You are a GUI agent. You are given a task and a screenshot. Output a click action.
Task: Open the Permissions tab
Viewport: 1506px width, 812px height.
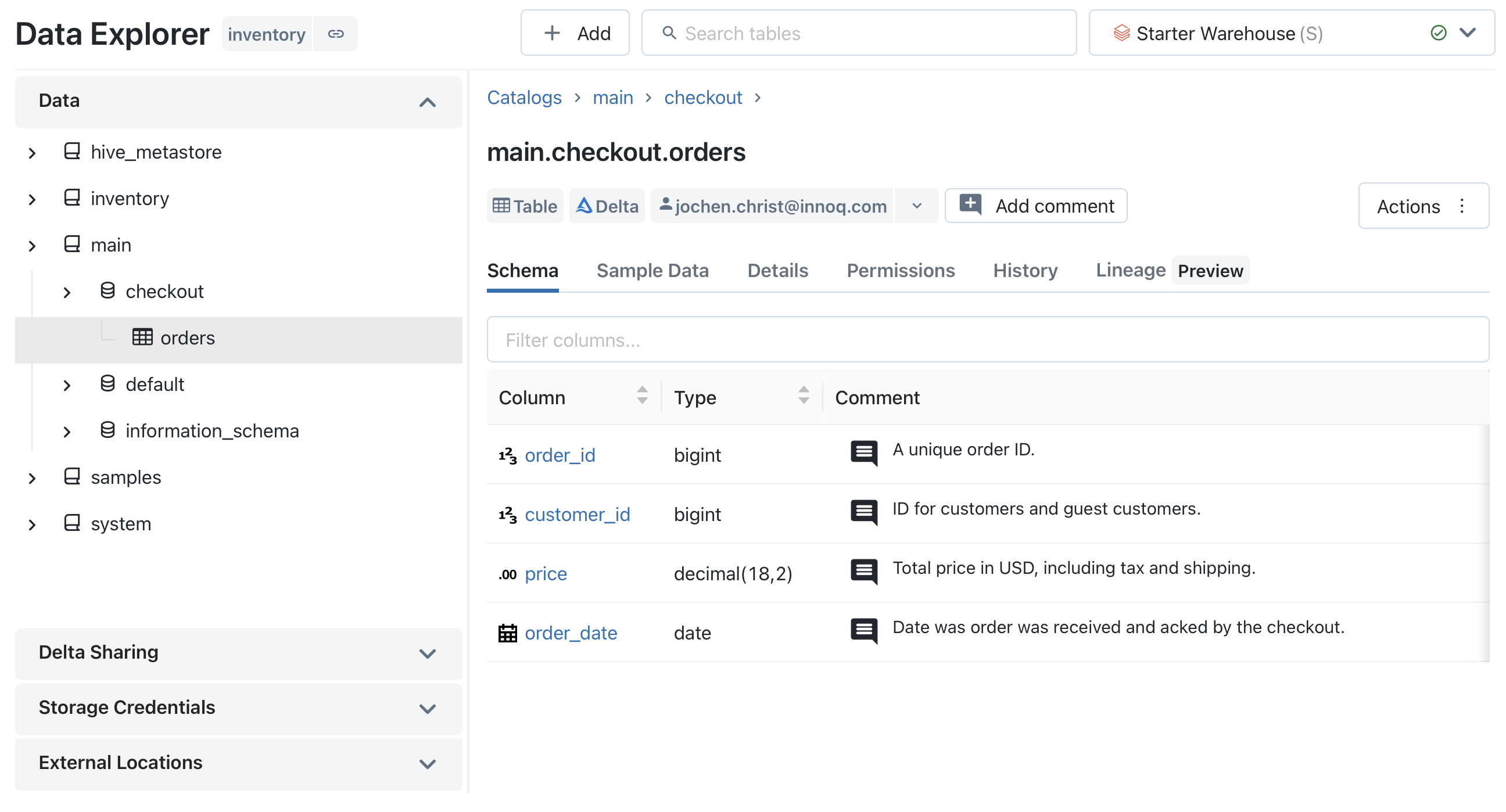(x=901, y=270)
